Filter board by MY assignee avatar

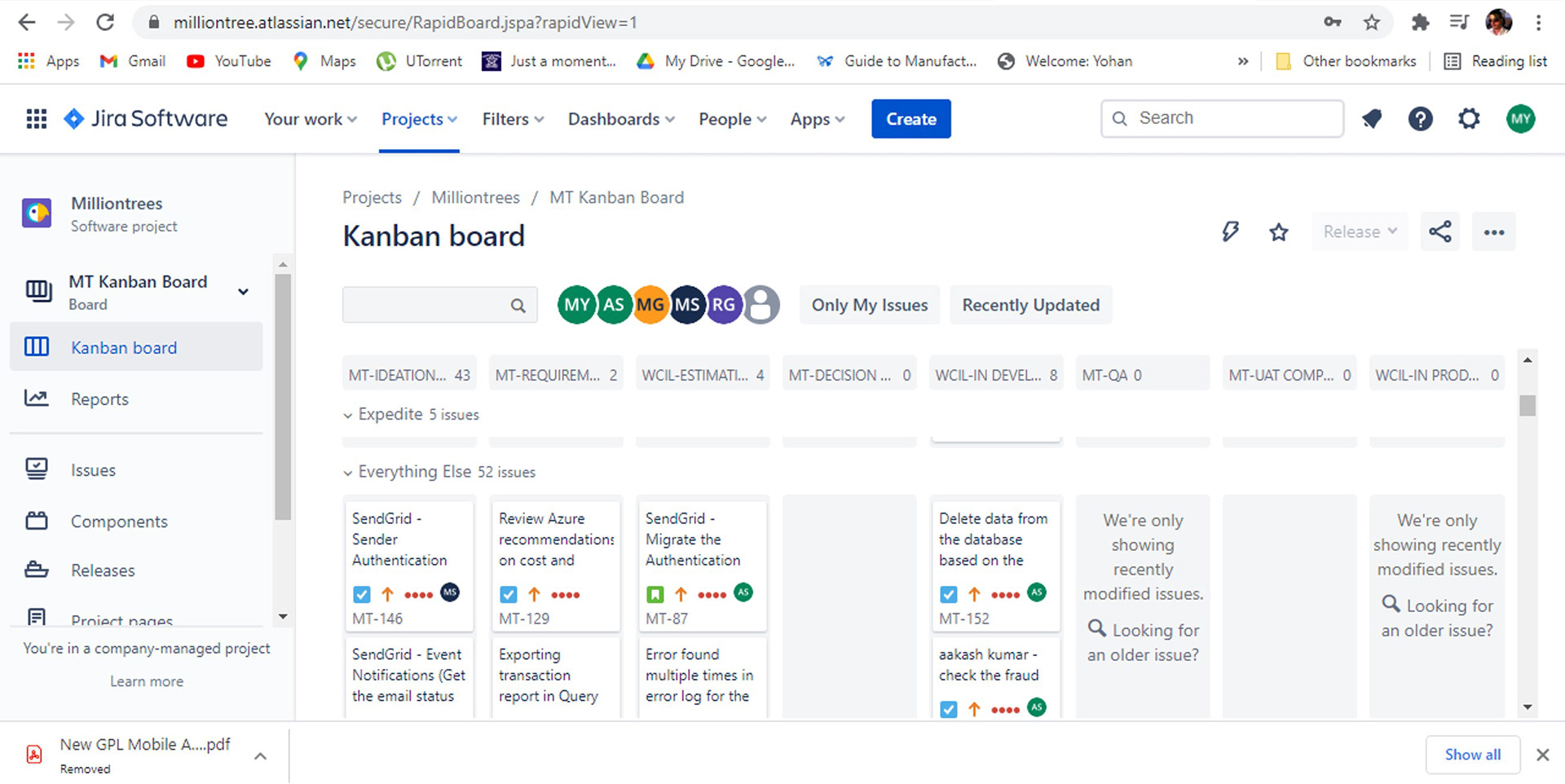[x=576, y=305]
